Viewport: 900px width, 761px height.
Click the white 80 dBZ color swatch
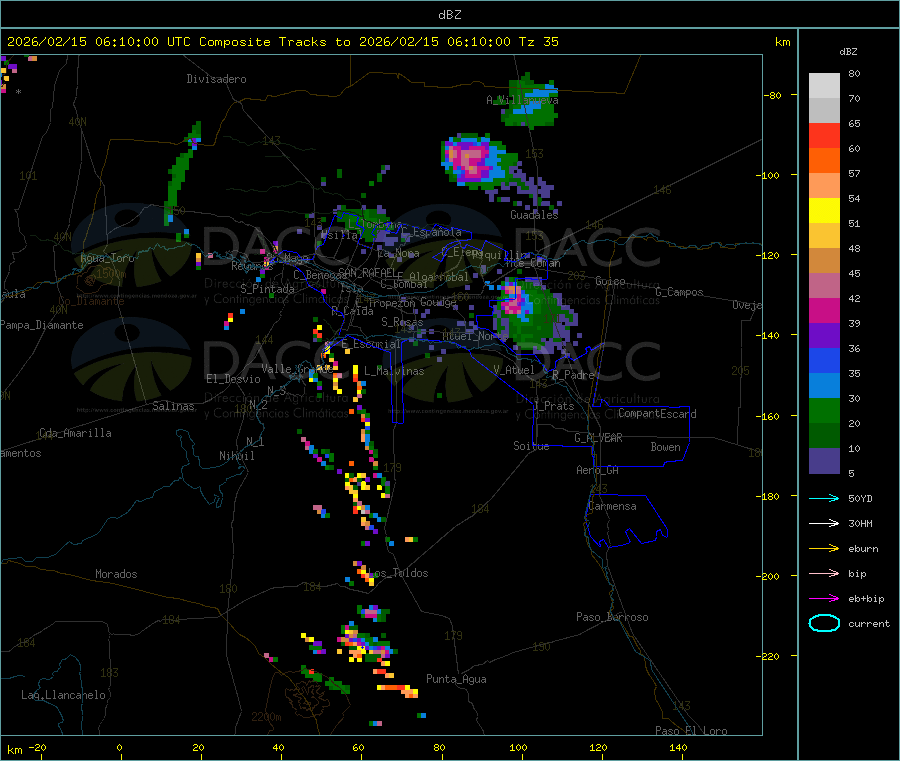[x=824, y=86]
